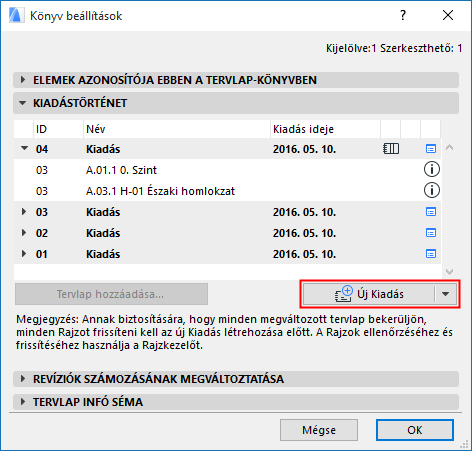Select the date of issue 04
Screen dimensions: 472x451
click(x=304, y=149)
